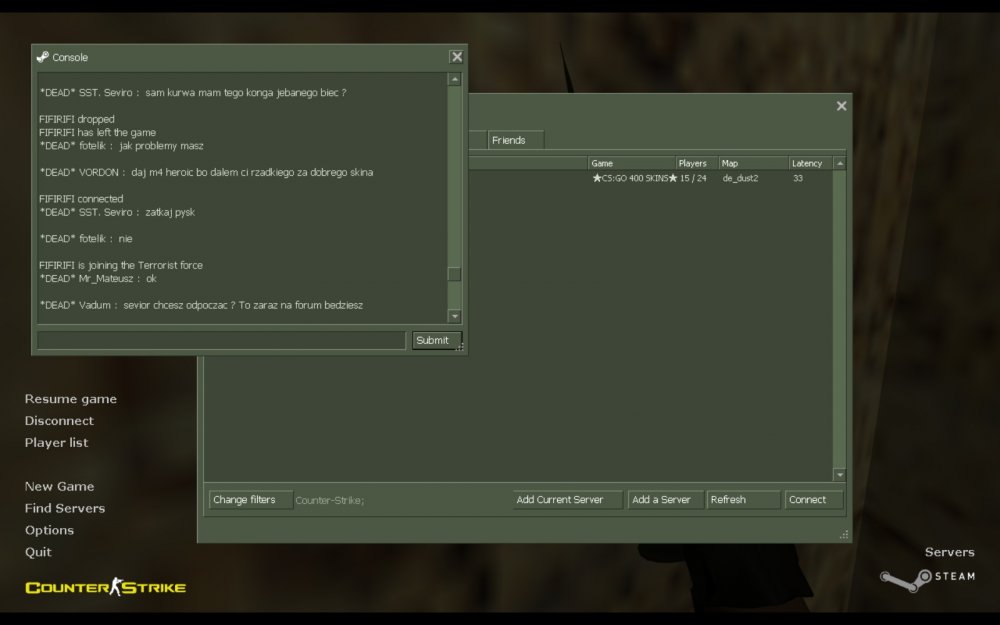
Task: Click the server list scroll up arrow
Action: (x=840, y=163)
